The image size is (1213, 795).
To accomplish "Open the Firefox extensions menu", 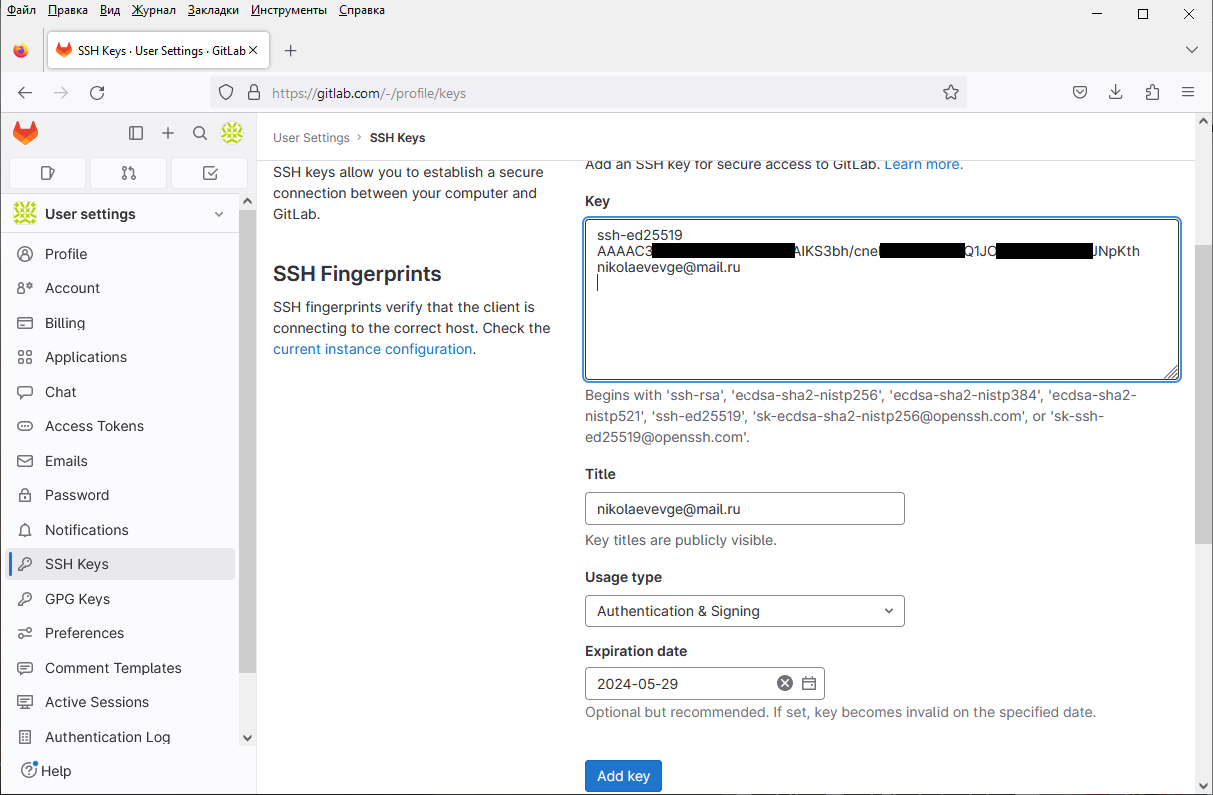I will tap(1152, 93).
